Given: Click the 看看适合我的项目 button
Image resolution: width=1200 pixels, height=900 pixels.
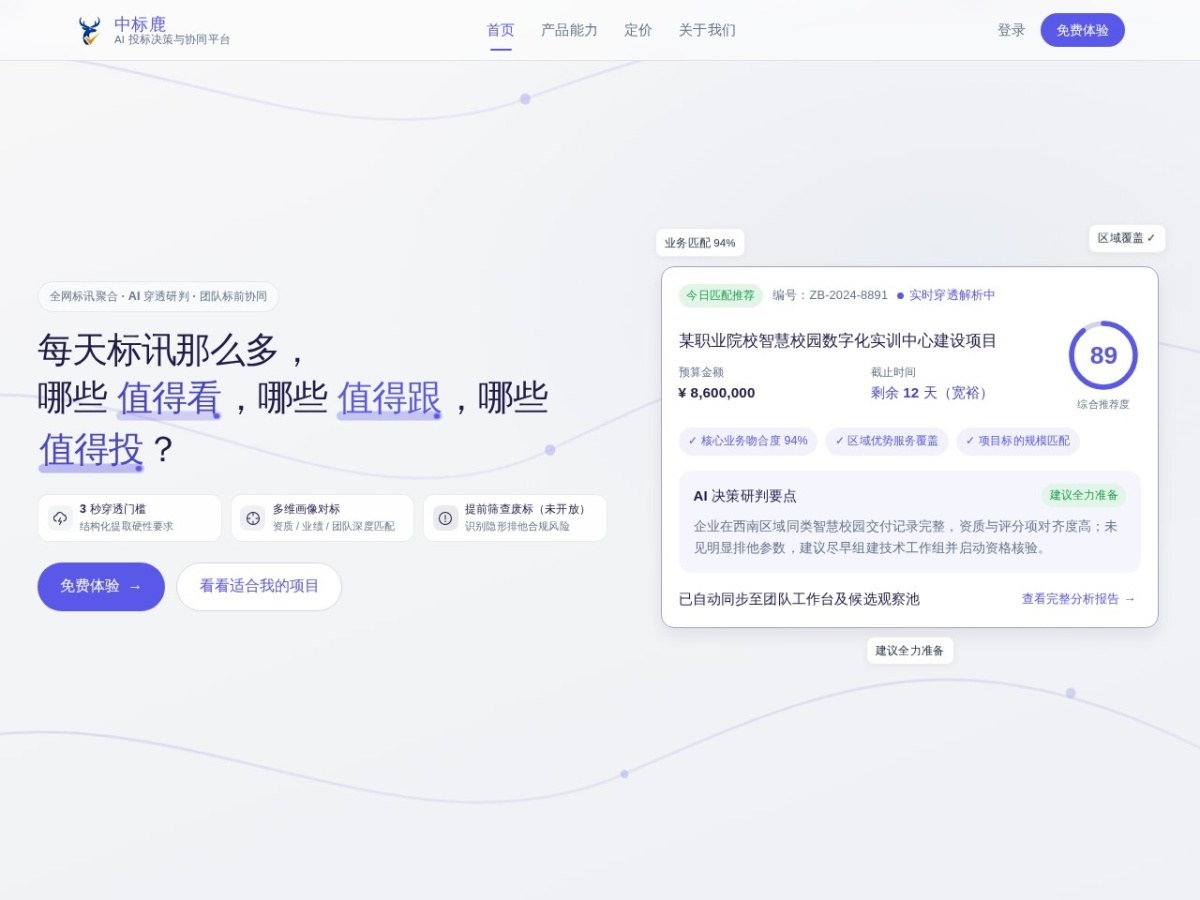Looking at the screenshot, I should (x=259, y=586).
